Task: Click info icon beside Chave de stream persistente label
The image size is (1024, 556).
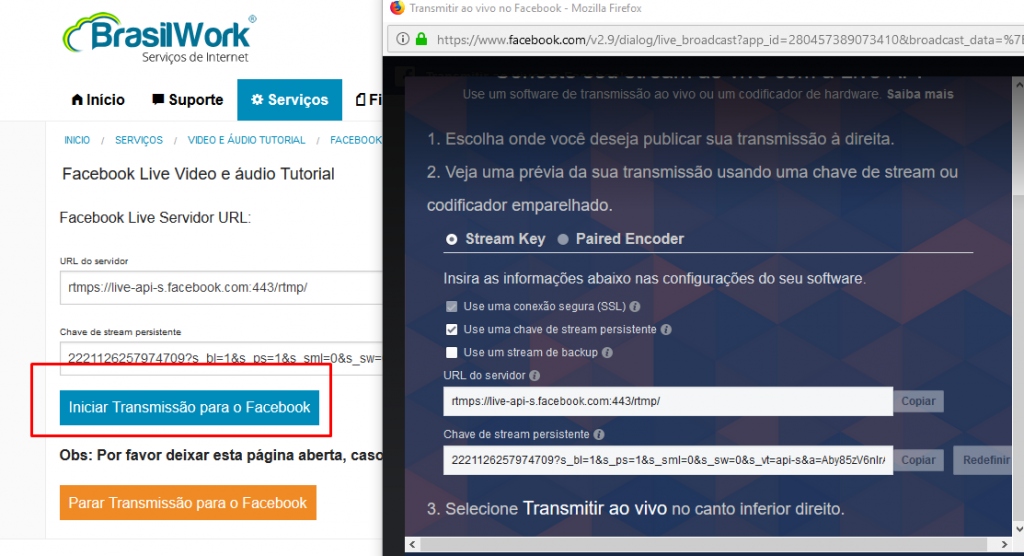Action: tap(599, 434)
